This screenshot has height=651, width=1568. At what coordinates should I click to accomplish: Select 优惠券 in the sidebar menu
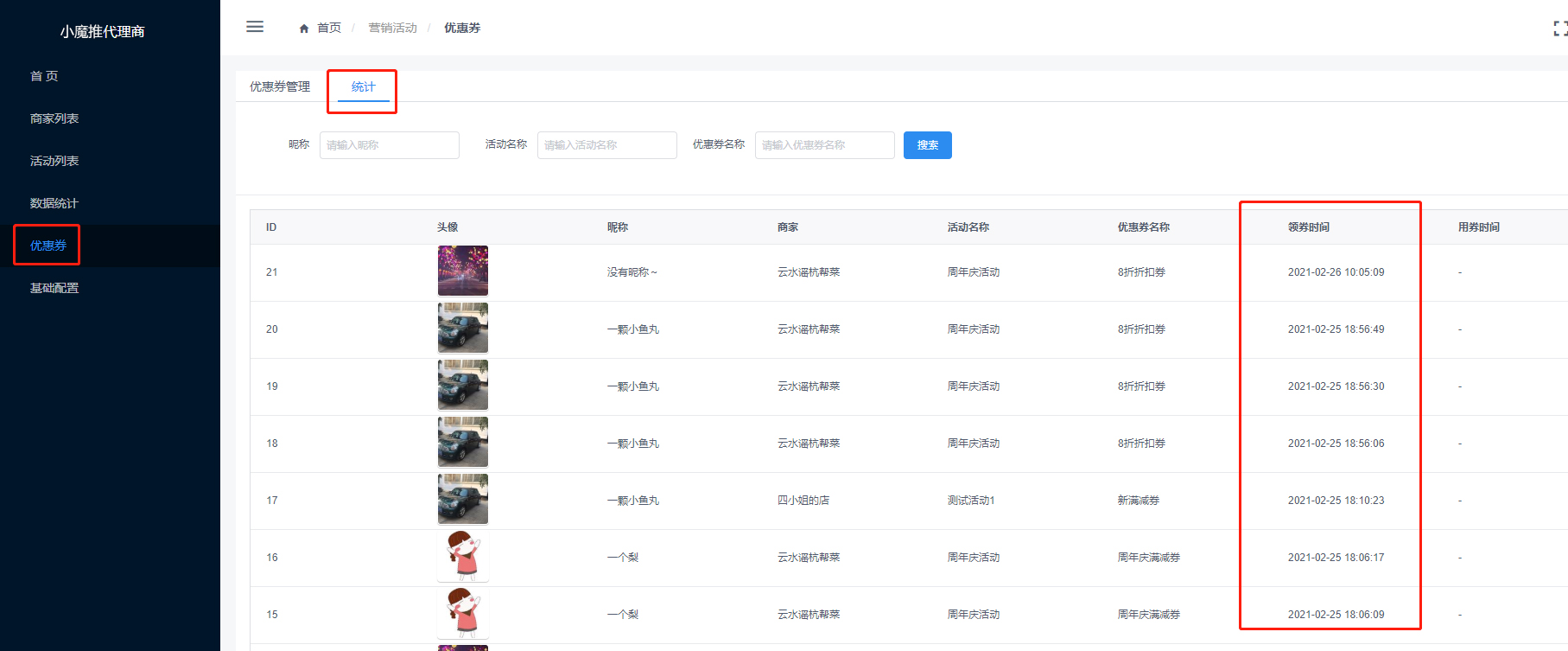pos(48,246)
